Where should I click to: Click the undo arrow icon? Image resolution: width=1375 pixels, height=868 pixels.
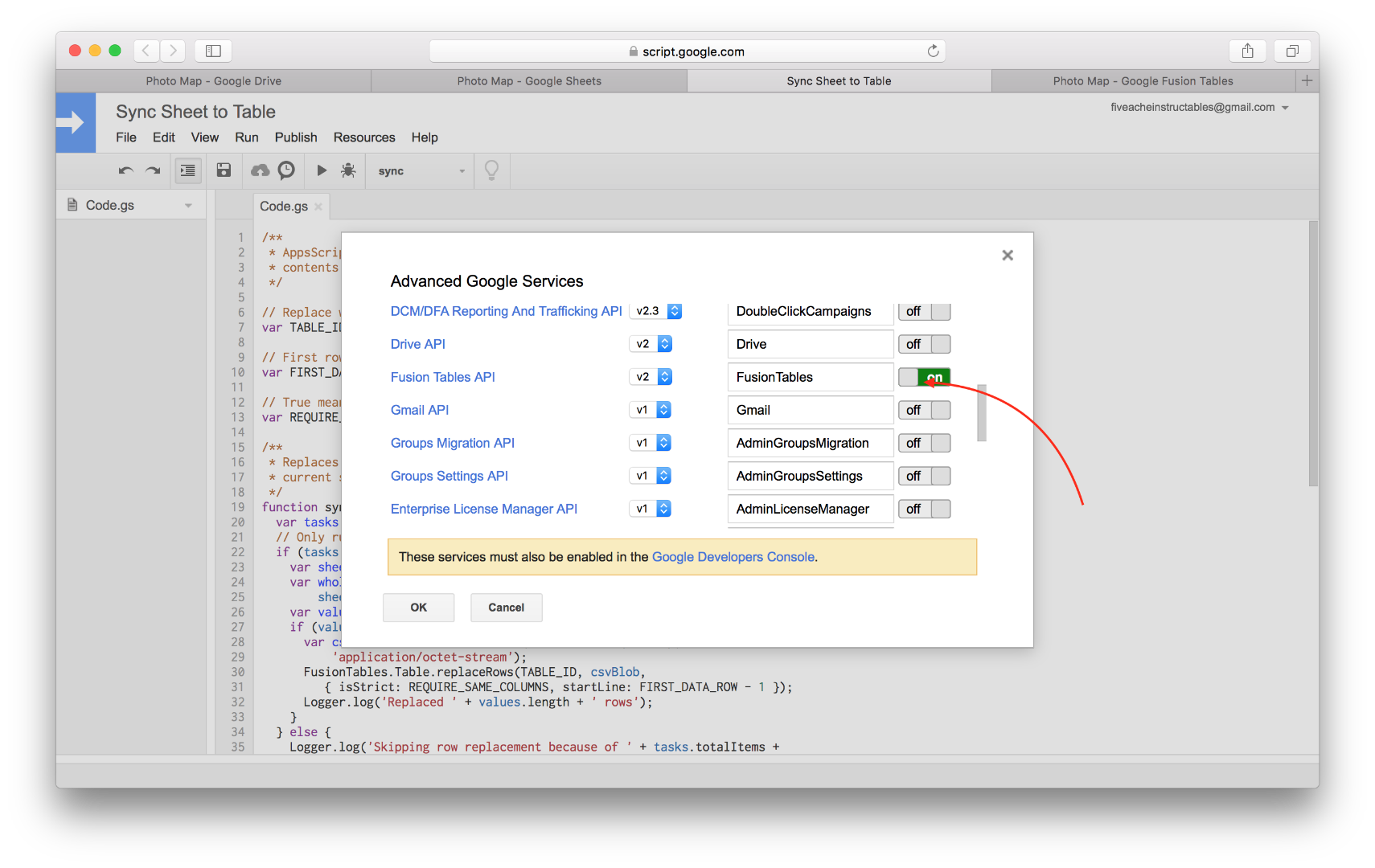[x=126, y=170]
